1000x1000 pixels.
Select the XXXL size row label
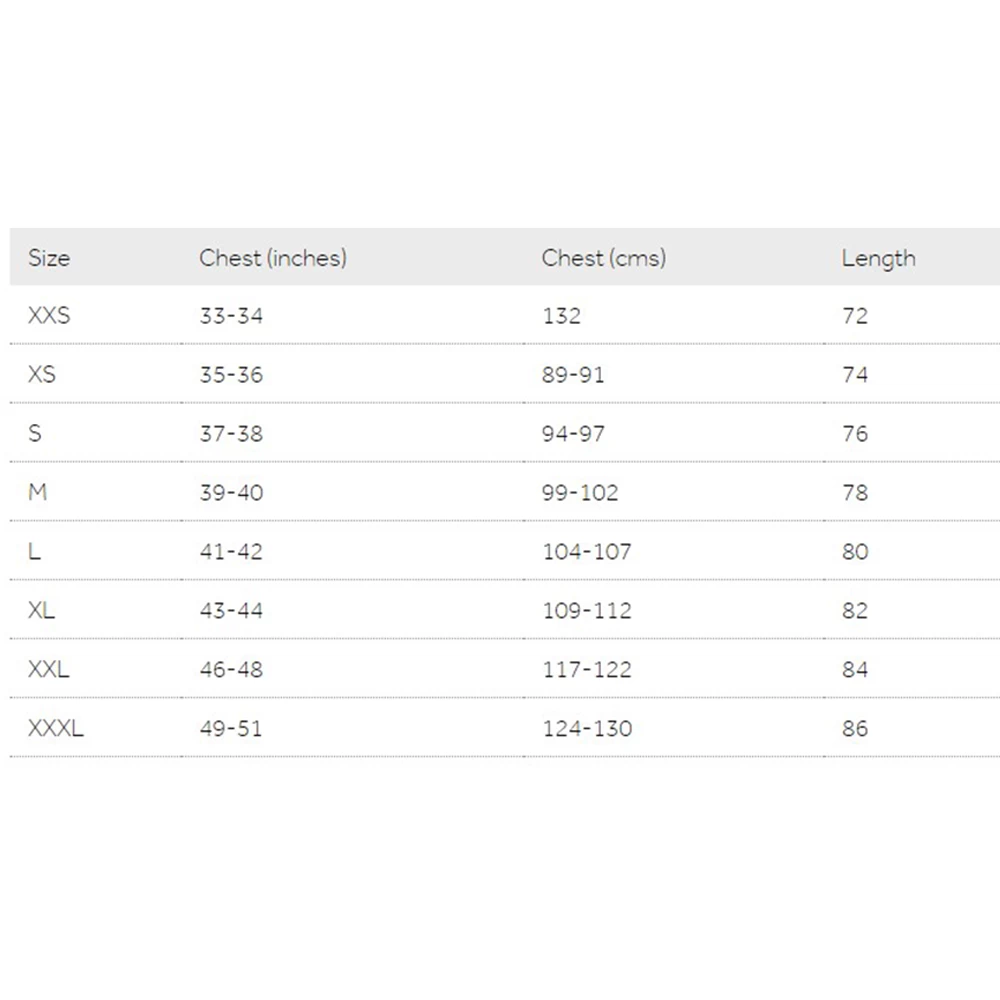pyautogui.click(x=56, y=729)
